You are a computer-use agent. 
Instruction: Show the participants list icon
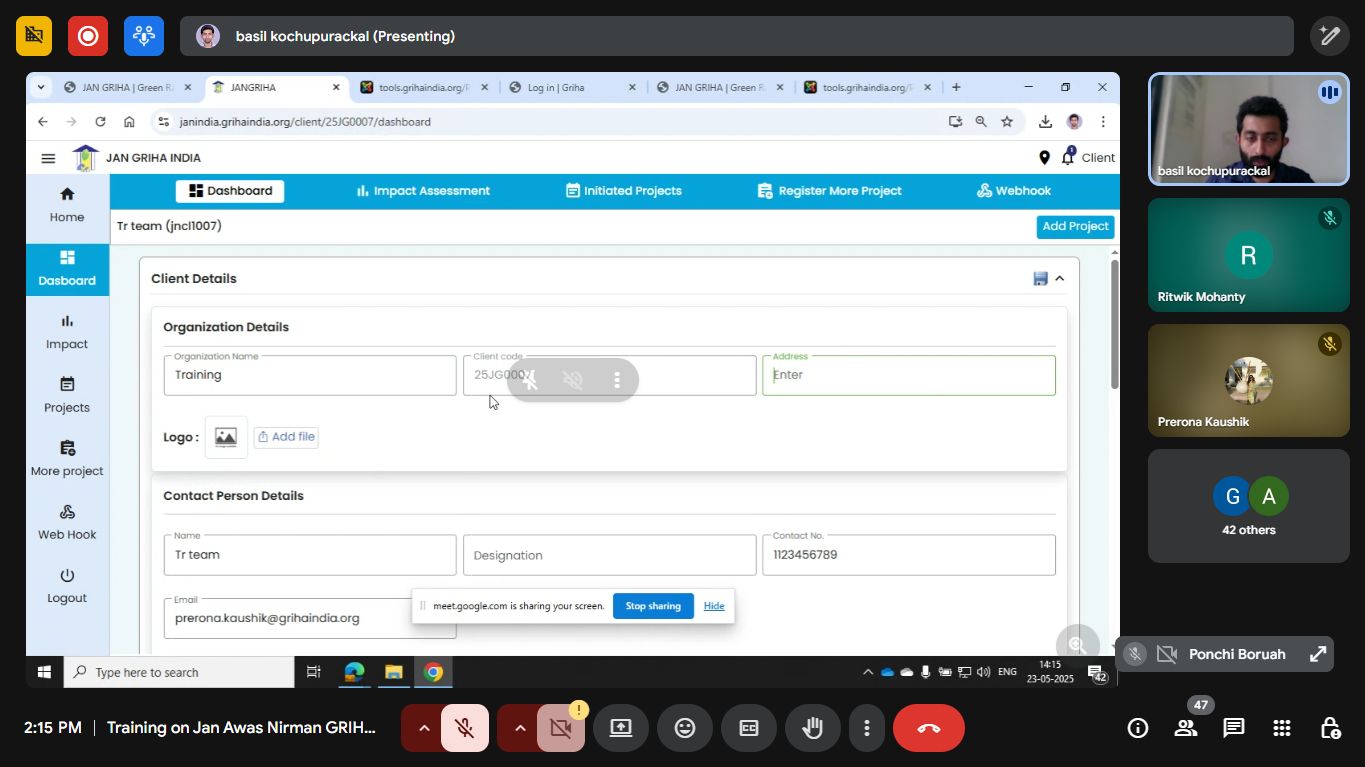point(1186,728)
